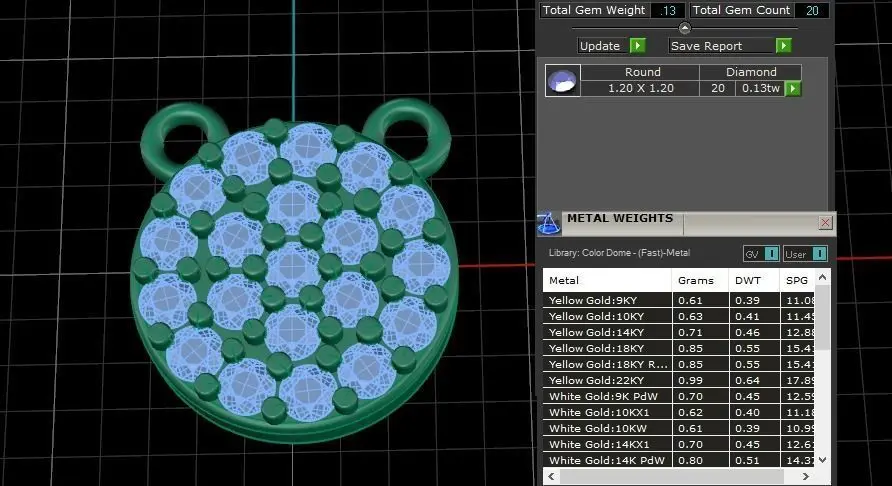
Task: Select the Yellow Gold:14KY row
Action: pyautogui.click(x=679, y=332)
